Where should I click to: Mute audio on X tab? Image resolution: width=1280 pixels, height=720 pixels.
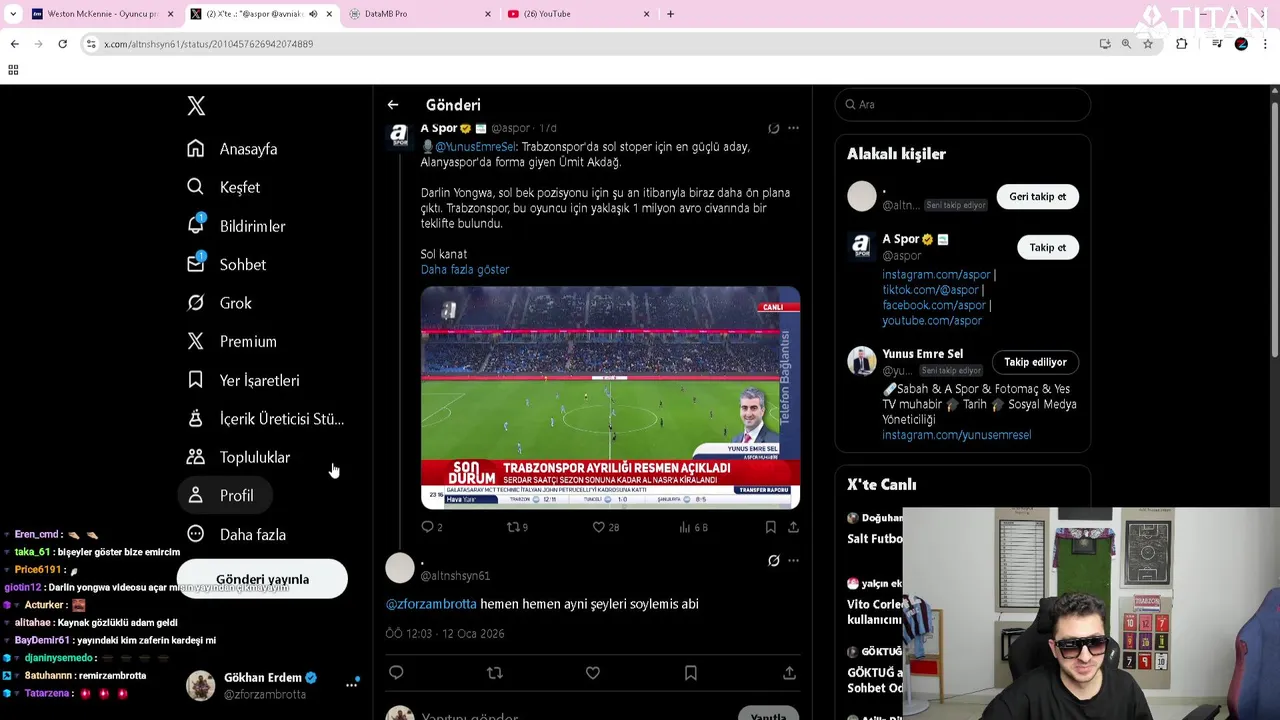click(313, 14)
